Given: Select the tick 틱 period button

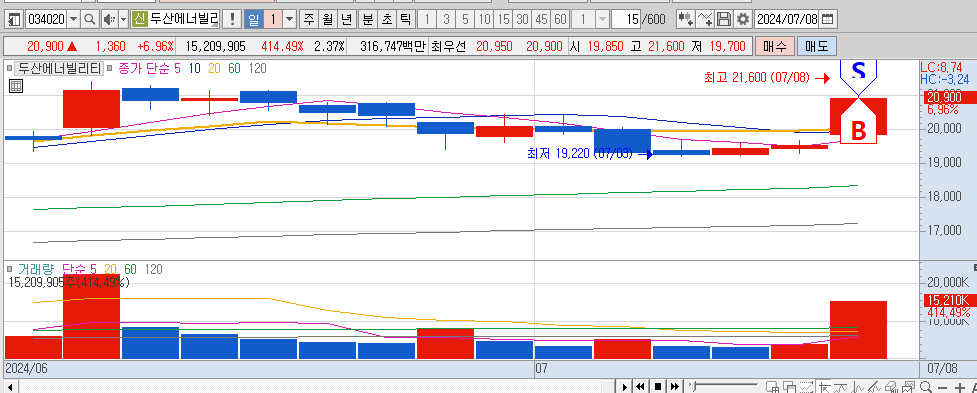Looking at the screenshot, I should (x=406, y=19).
